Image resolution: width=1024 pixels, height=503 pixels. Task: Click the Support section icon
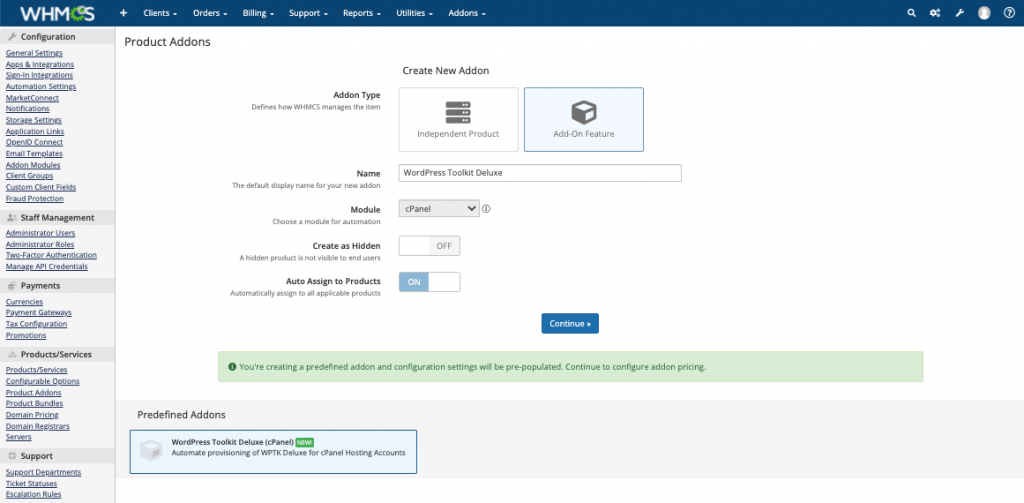pos(12,456)
